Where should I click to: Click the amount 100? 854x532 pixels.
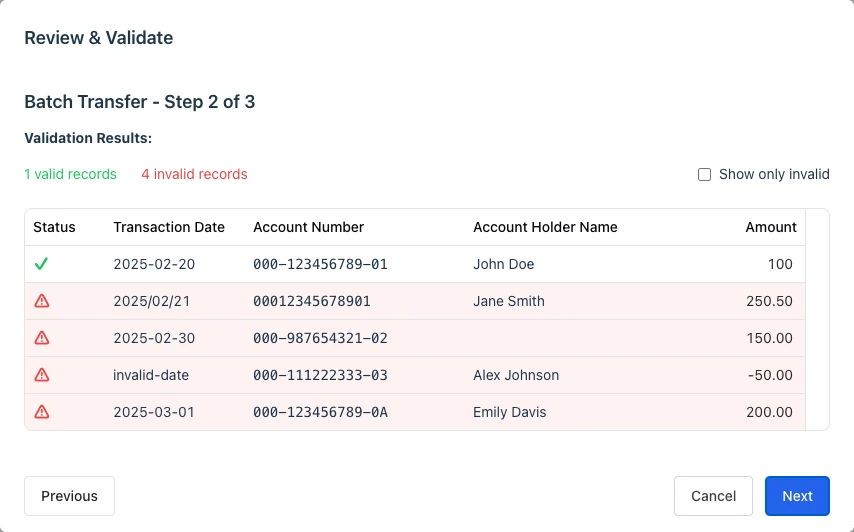tap(780, 264)
